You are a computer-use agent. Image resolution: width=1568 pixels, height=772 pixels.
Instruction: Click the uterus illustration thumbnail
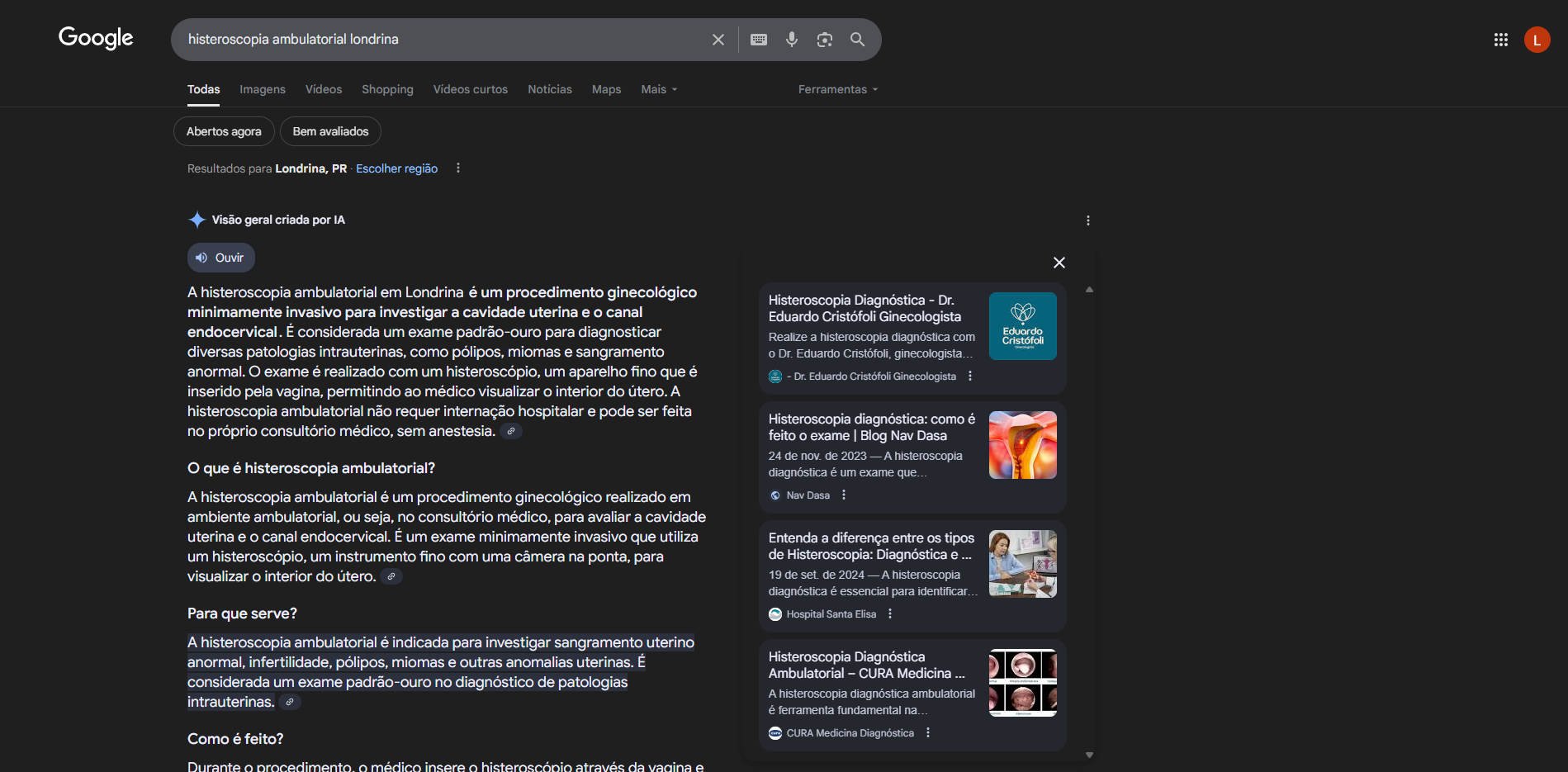tap(1023, 445)
